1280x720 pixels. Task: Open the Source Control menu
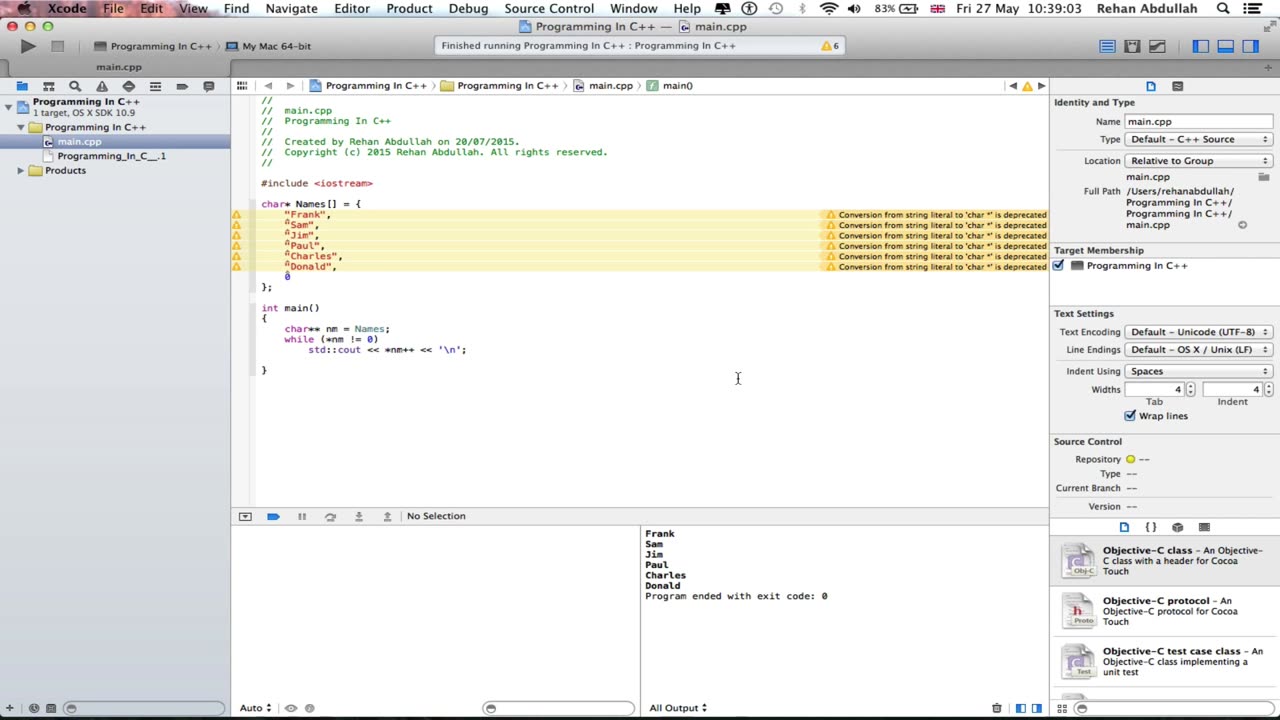[549, 9]
